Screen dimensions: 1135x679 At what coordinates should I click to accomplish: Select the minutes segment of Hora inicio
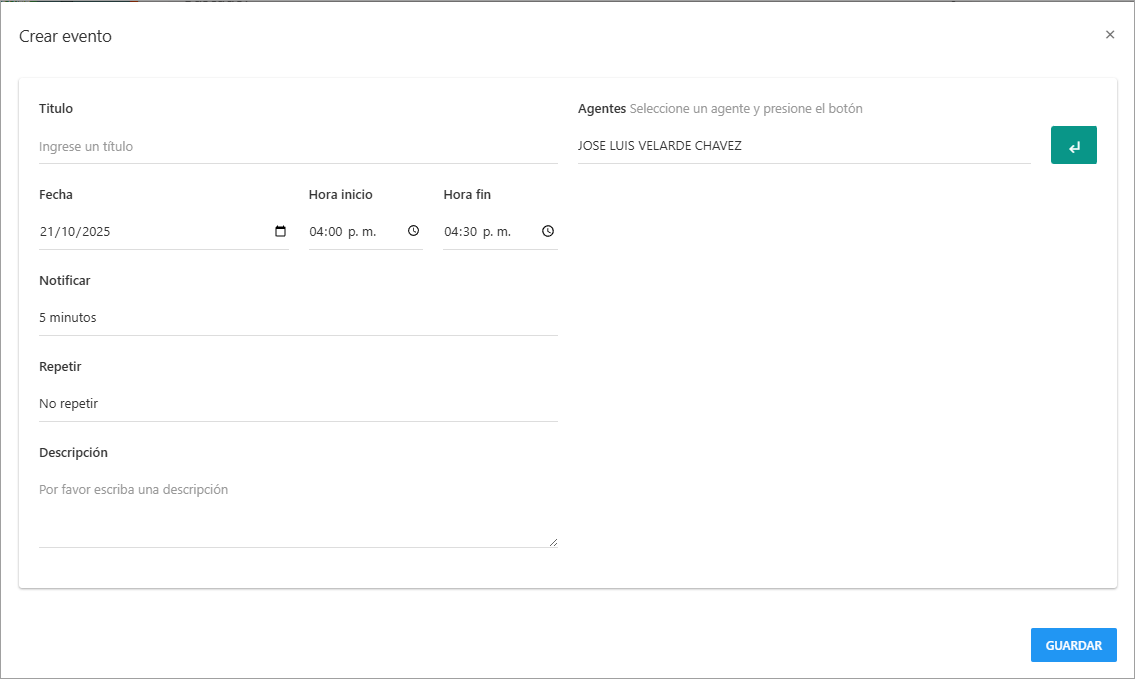coord(335,232)
